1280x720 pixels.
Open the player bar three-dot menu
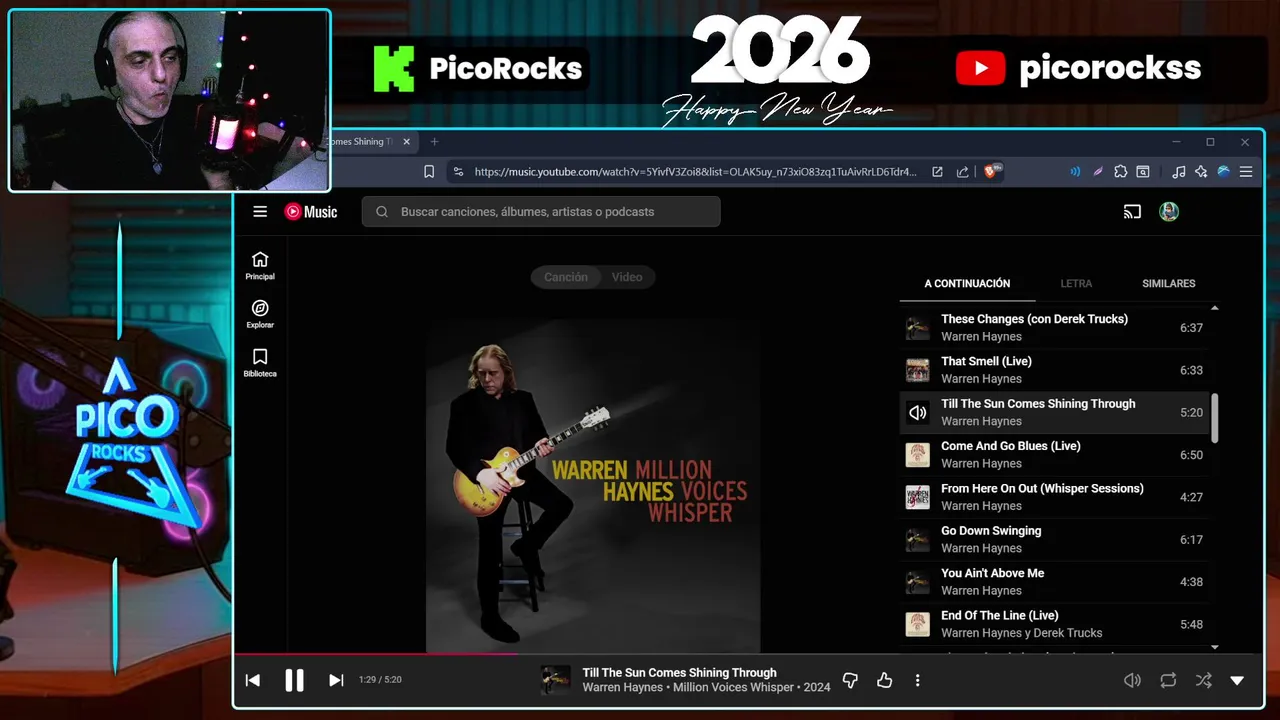coord(917,680)
